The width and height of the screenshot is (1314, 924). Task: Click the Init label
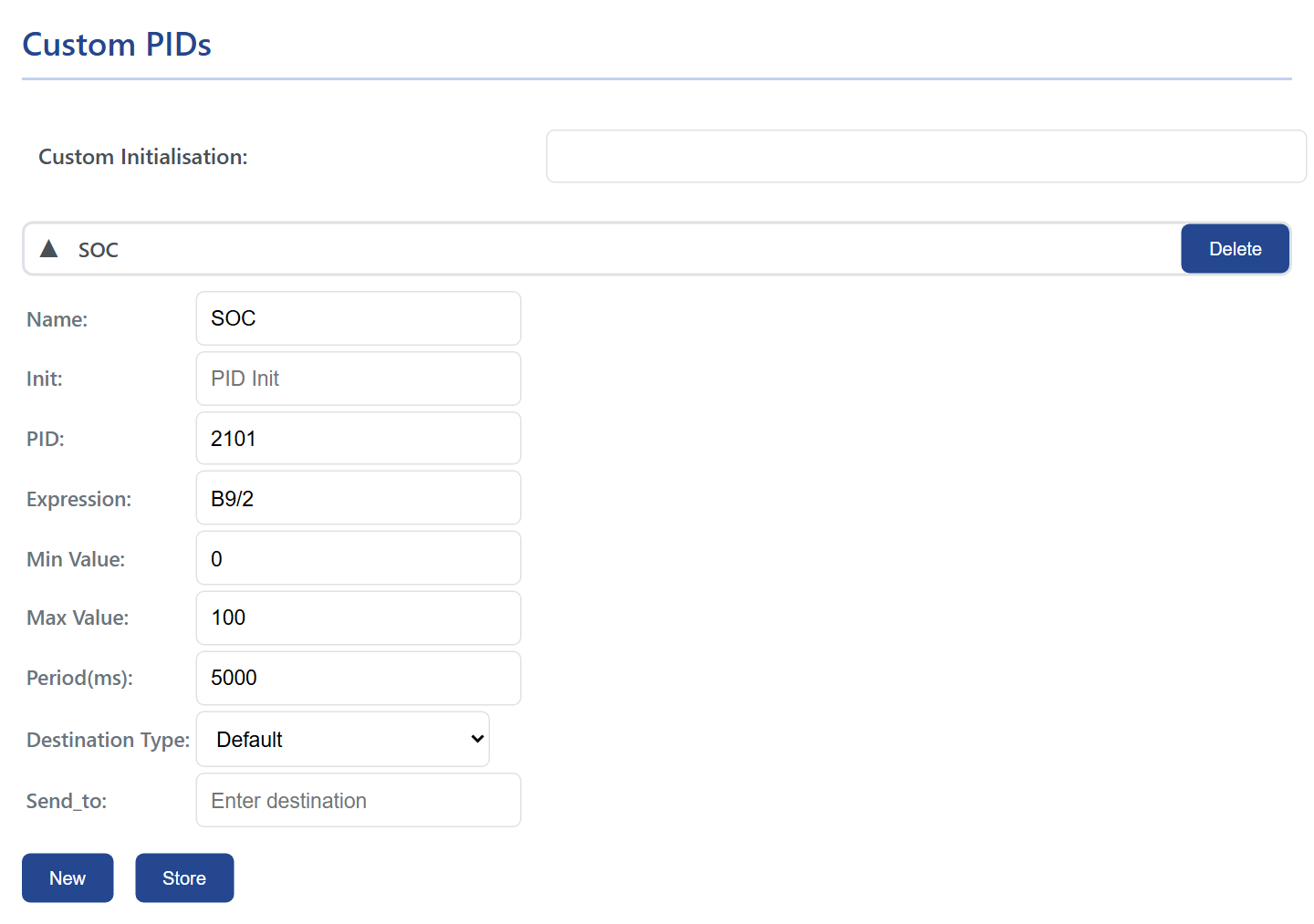click(45, 379)
